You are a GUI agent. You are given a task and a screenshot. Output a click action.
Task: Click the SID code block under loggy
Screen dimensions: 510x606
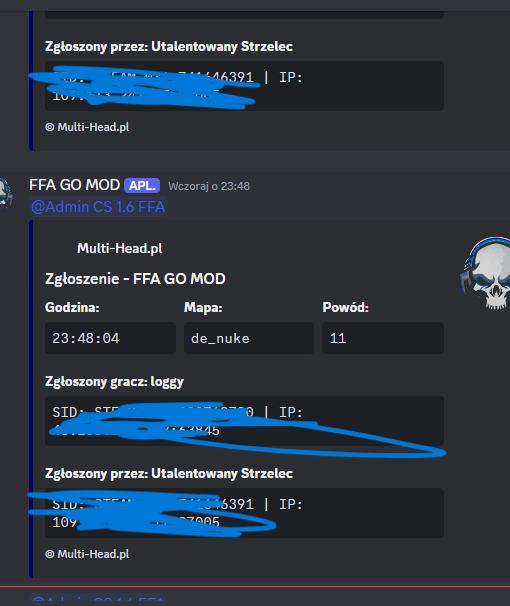coord(244,421)
